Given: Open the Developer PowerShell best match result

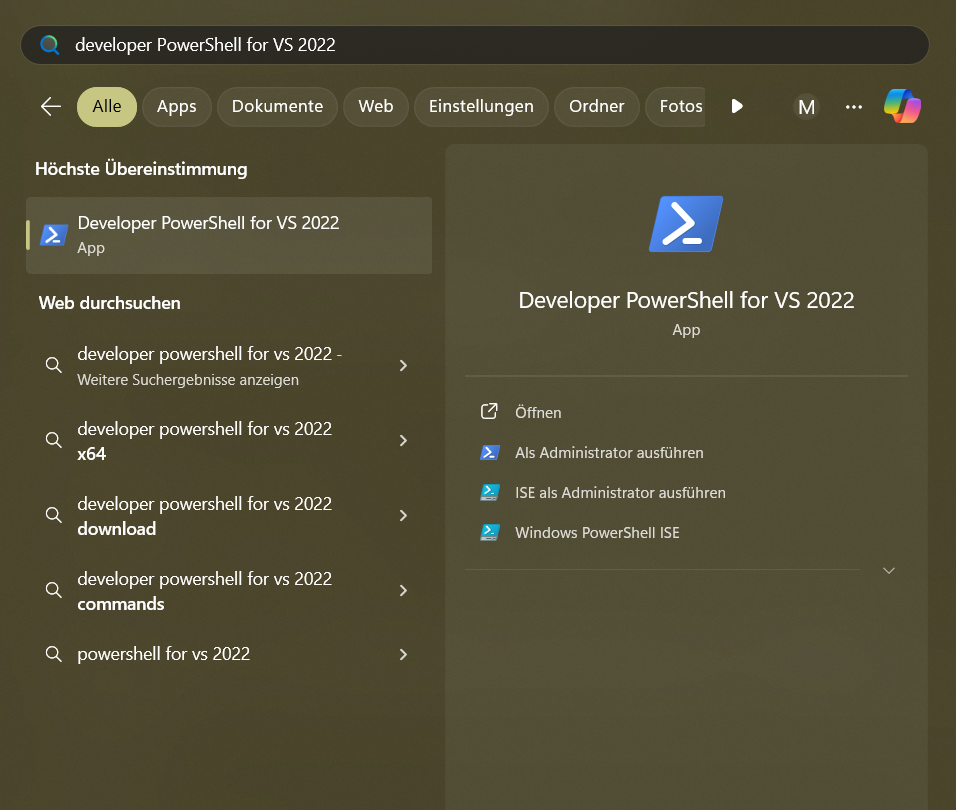Looking at the screenshot, I should [x=229, y=235].
